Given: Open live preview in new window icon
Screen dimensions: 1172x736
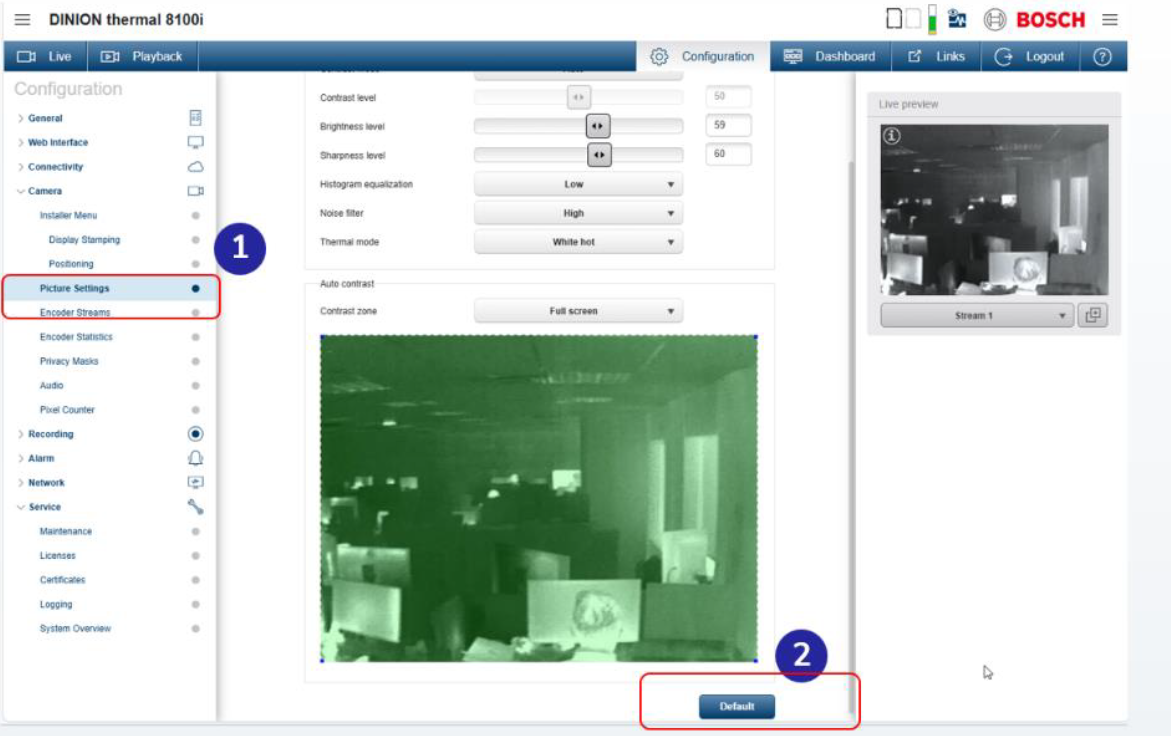Looking at the screenshot, I should pyautogui.click(x=1093, y=315).
